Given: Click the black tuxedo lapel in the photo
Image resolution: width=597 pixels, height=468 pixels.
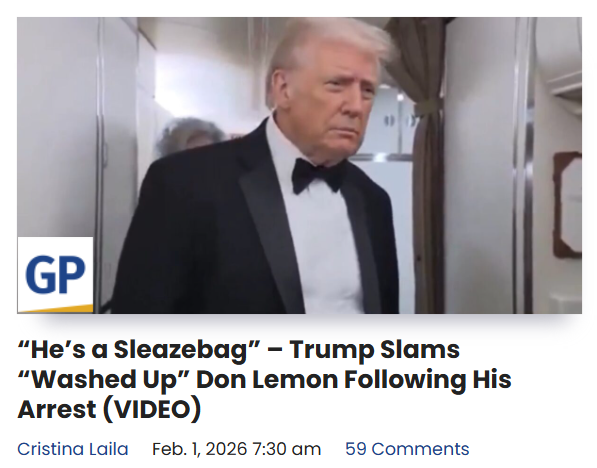Looking at the screenshot, I should (x=272, y=221).
